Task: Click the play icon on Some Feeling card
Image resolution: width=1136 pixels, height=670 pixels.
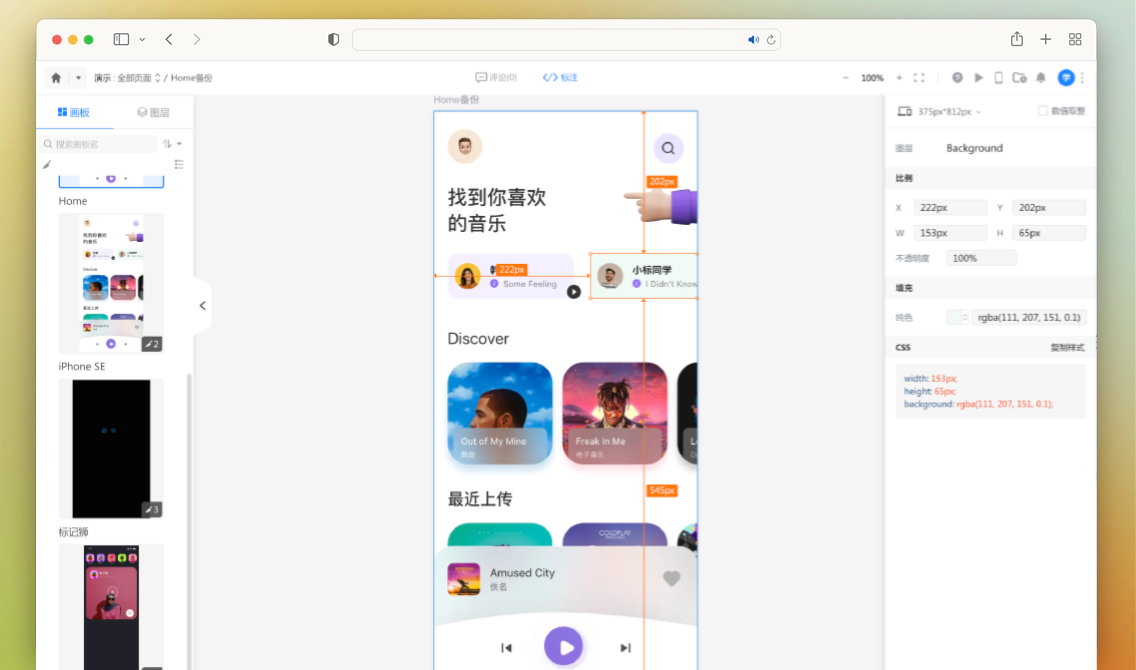Action: tap(574, 292)
